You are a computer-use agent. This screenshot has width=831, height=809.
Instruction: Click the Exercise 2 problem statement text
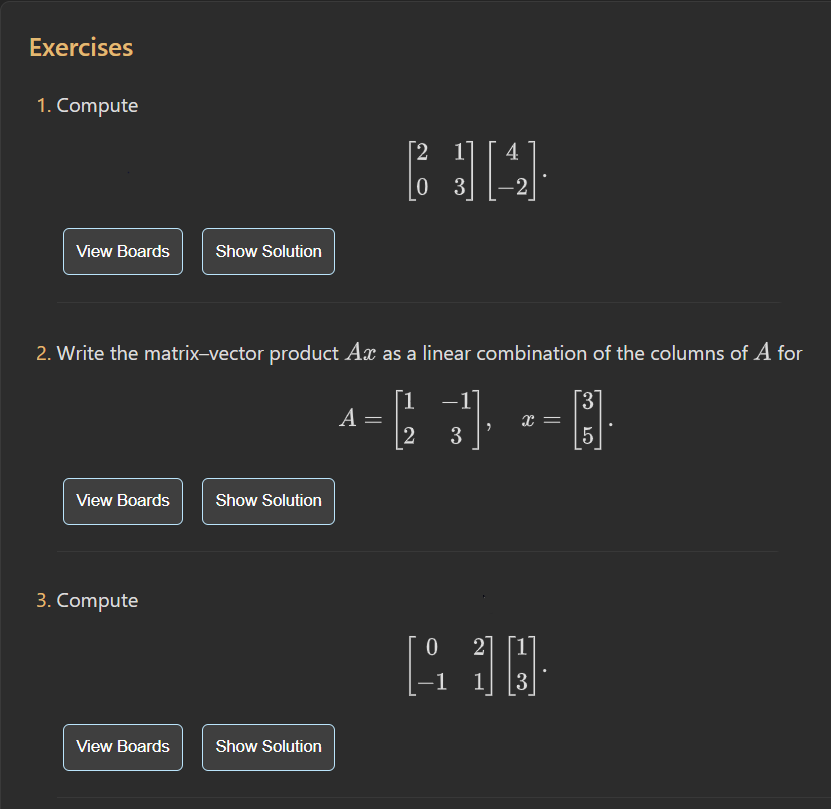click(x=420, y=353)
